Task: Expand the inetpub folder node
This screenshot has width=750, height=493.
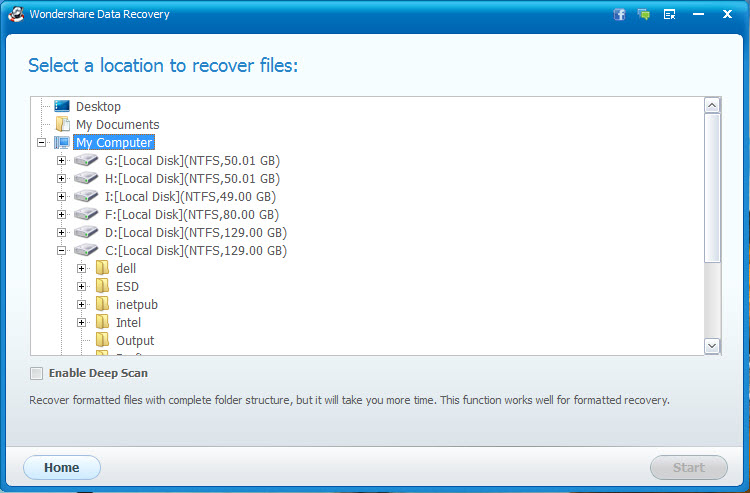Action: coord(81,304)
